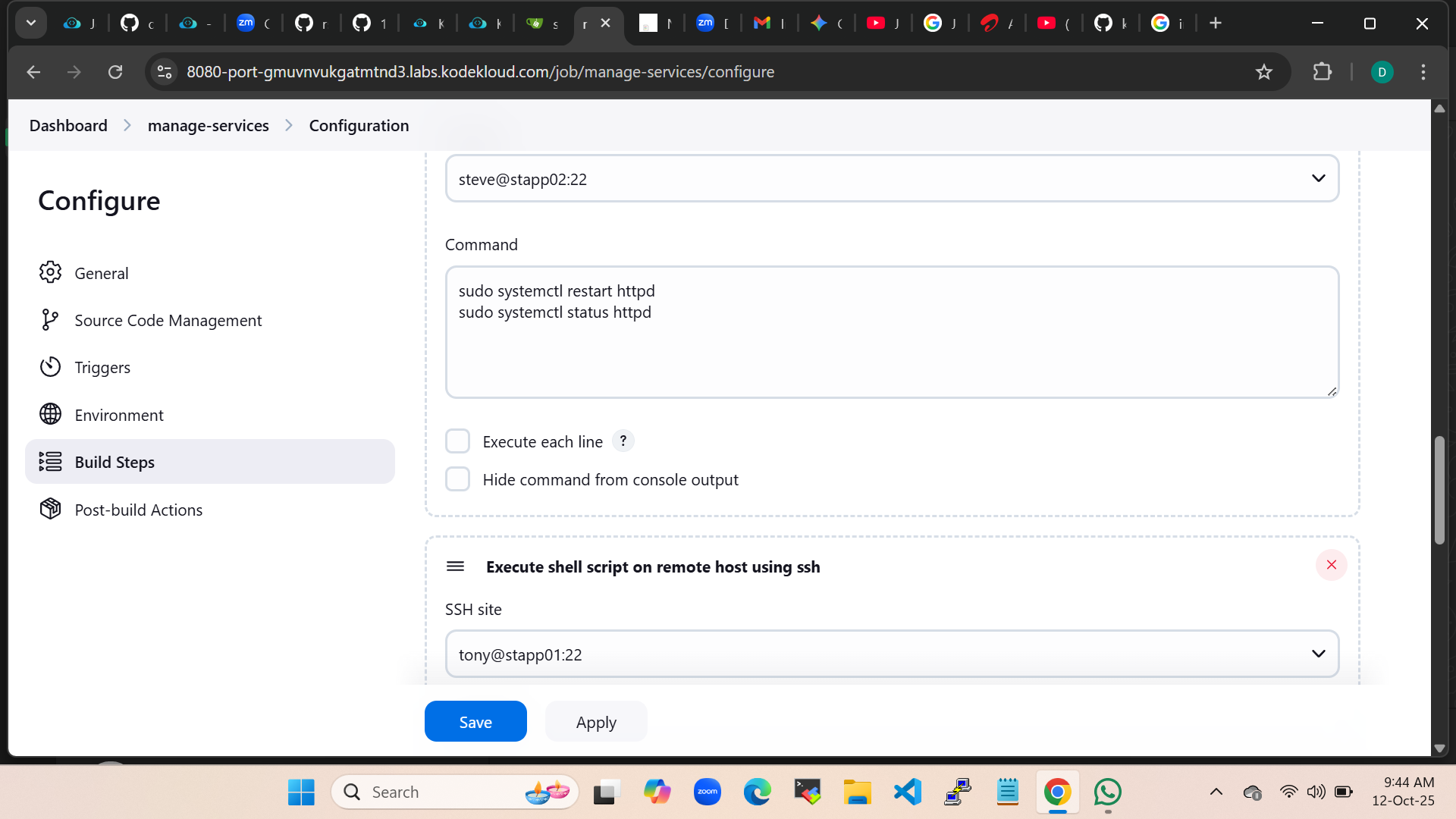Click the Apply button
The height and width of the screenshot is (819, 1456).
pos(596,722)
